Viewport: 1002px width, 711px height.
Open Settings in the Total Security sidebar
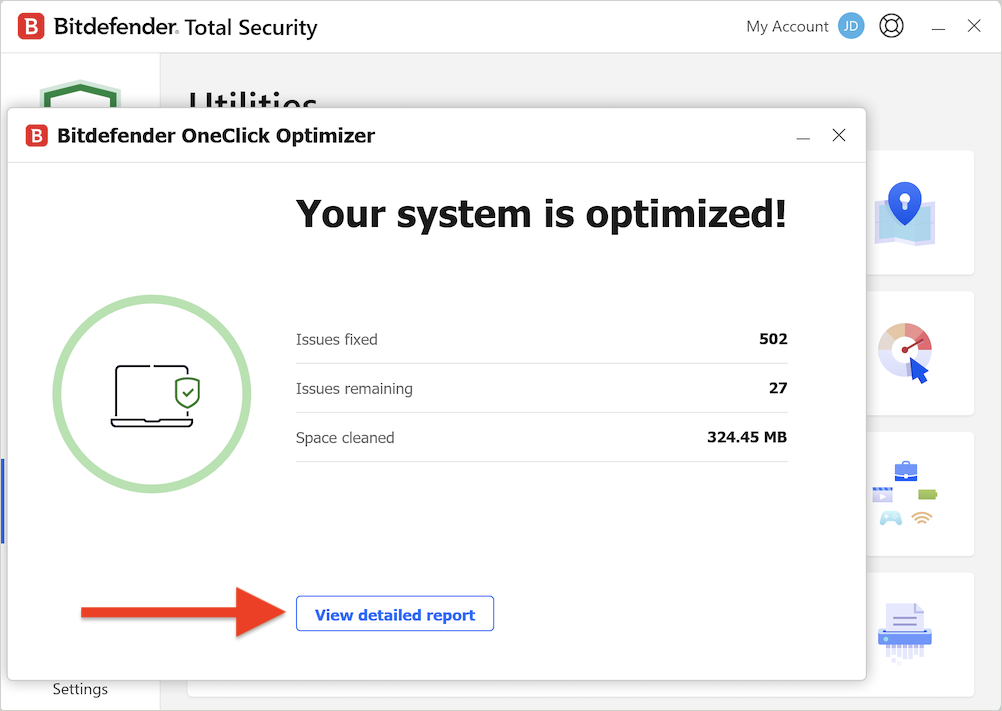tap(80, 689)
